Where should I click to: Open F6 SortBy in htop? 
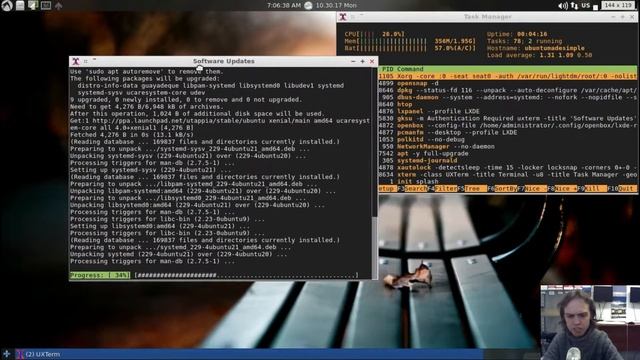(x=502, y=189)
